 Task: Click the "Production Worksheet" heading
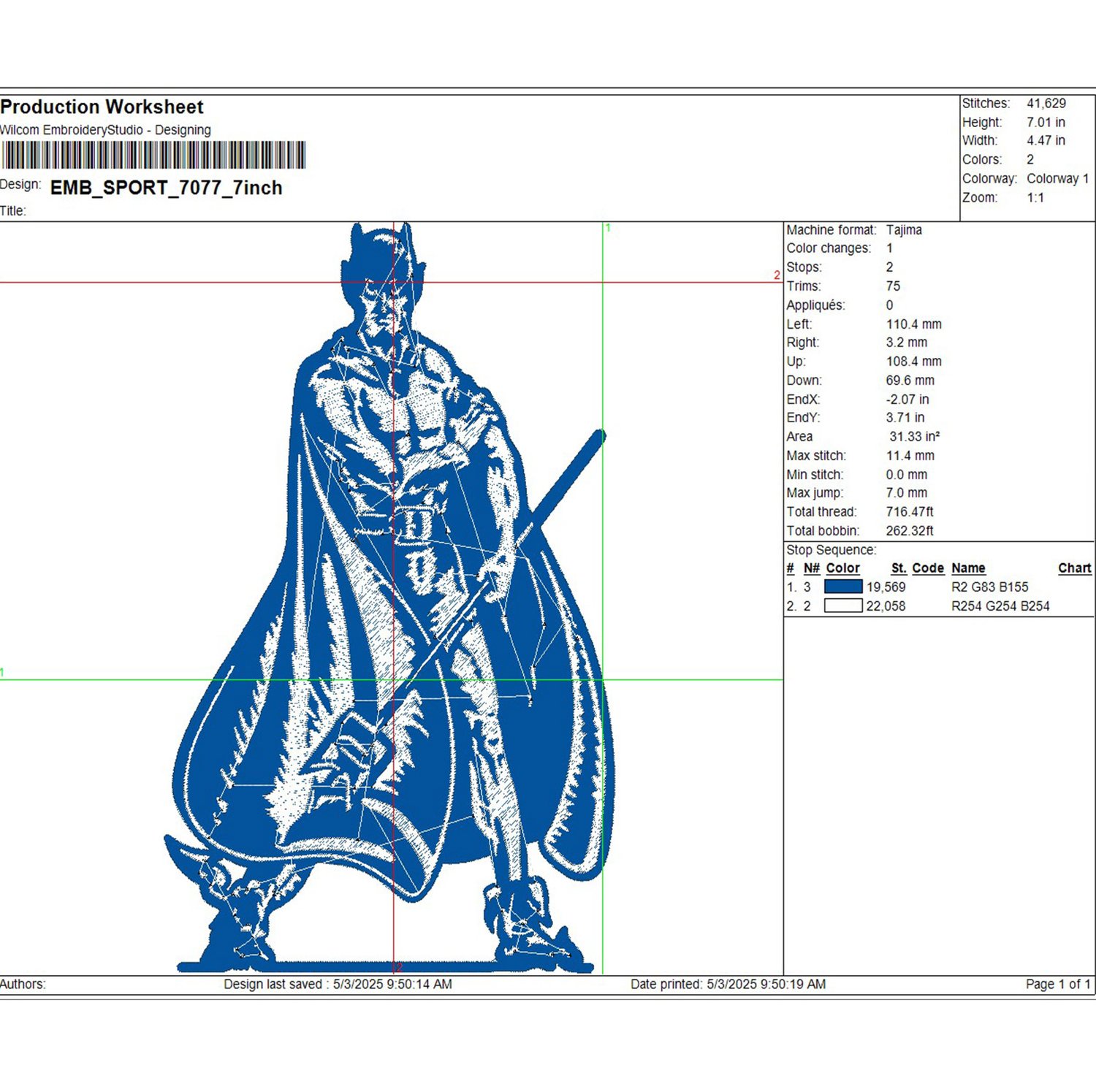102,107
